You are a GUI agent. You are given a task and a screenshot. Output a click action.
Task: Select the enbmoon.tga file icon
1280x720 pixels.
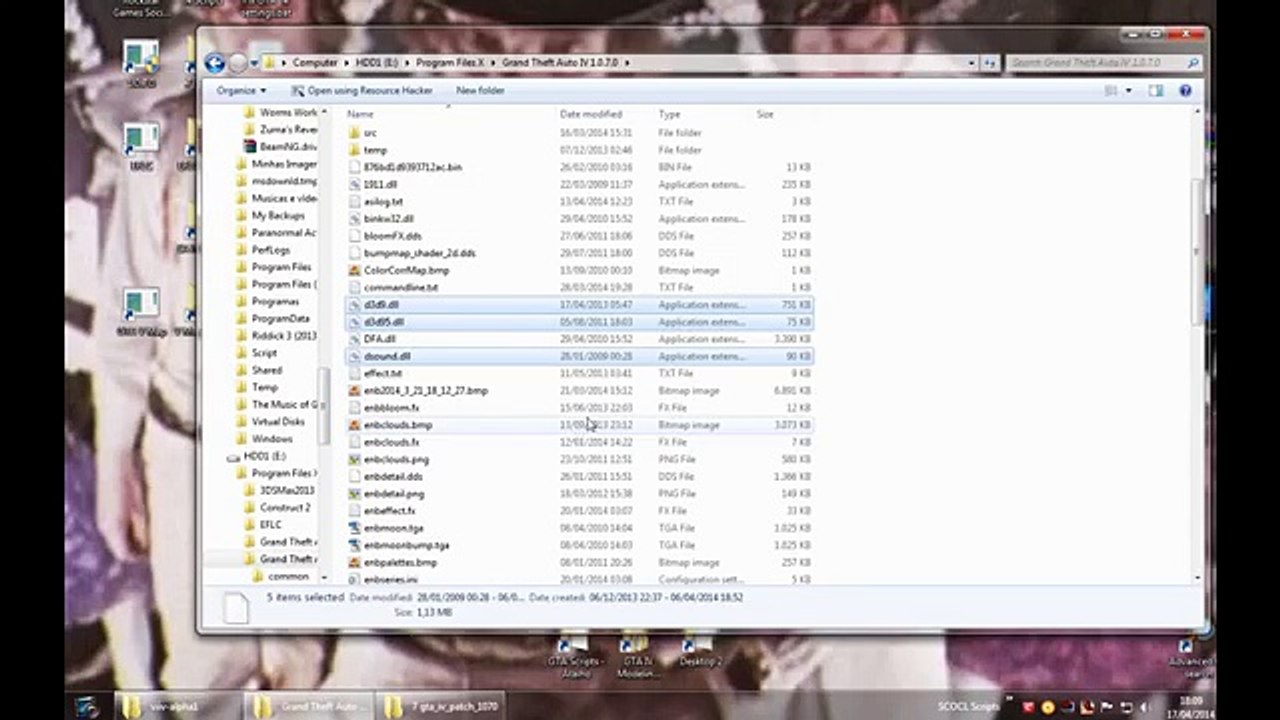tap(353, 528)
